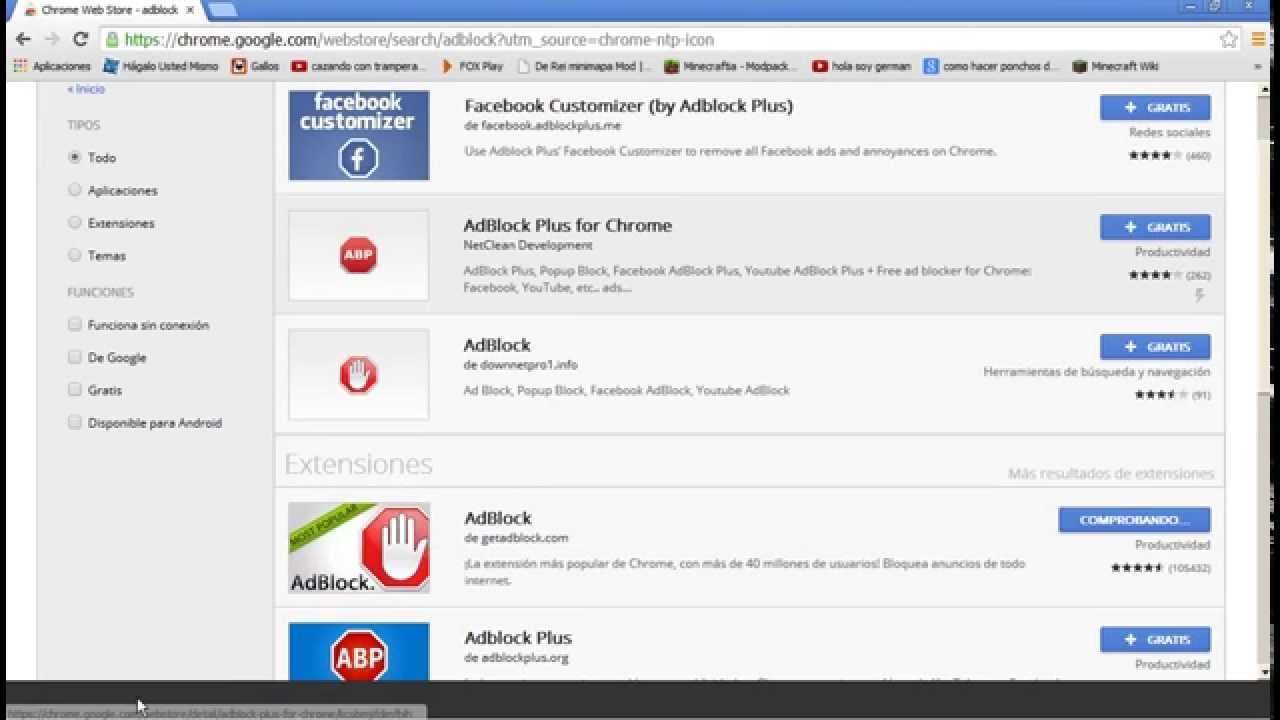This screenshot has width=1280, height=720.
Task: Open a new tab with the new-tab button
Action: [x=222, y=10]
